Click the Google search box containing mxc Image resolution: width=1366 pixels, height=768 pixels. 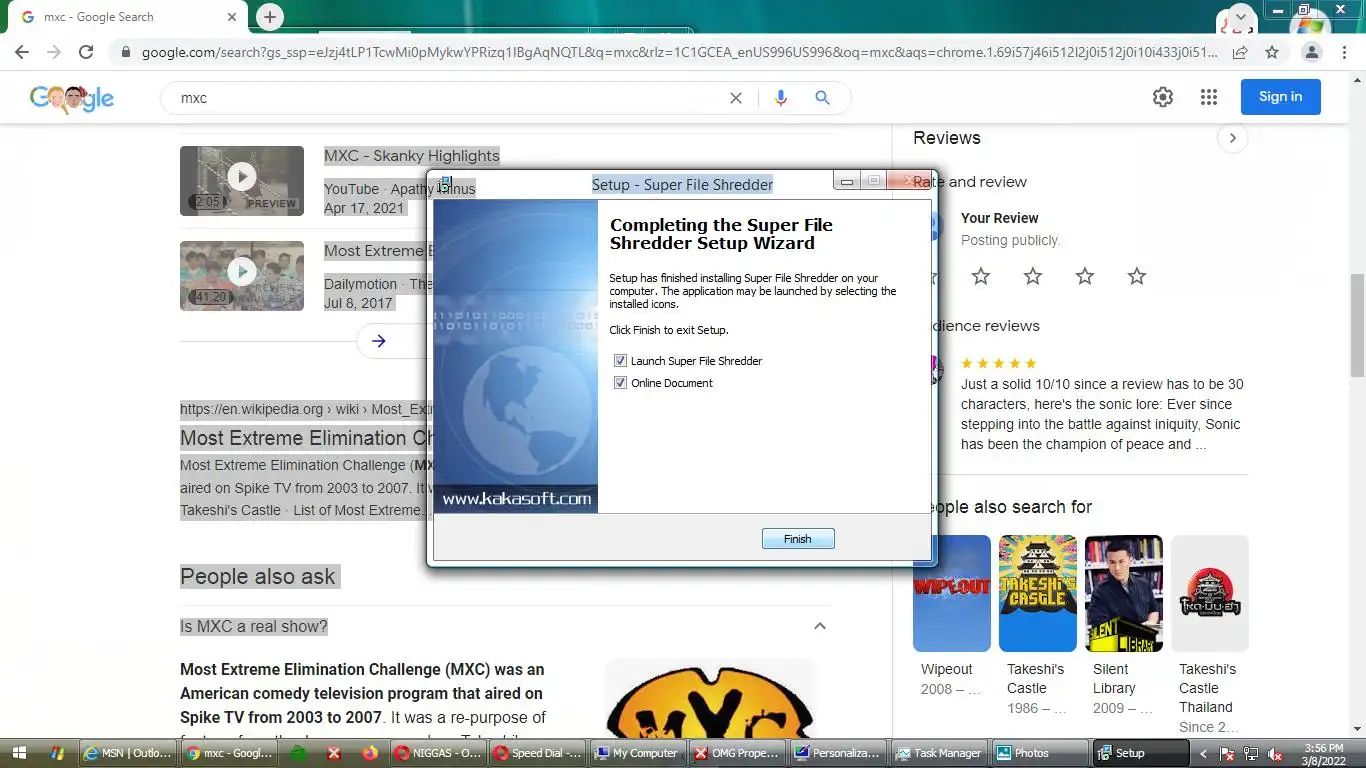pos(450,98)
